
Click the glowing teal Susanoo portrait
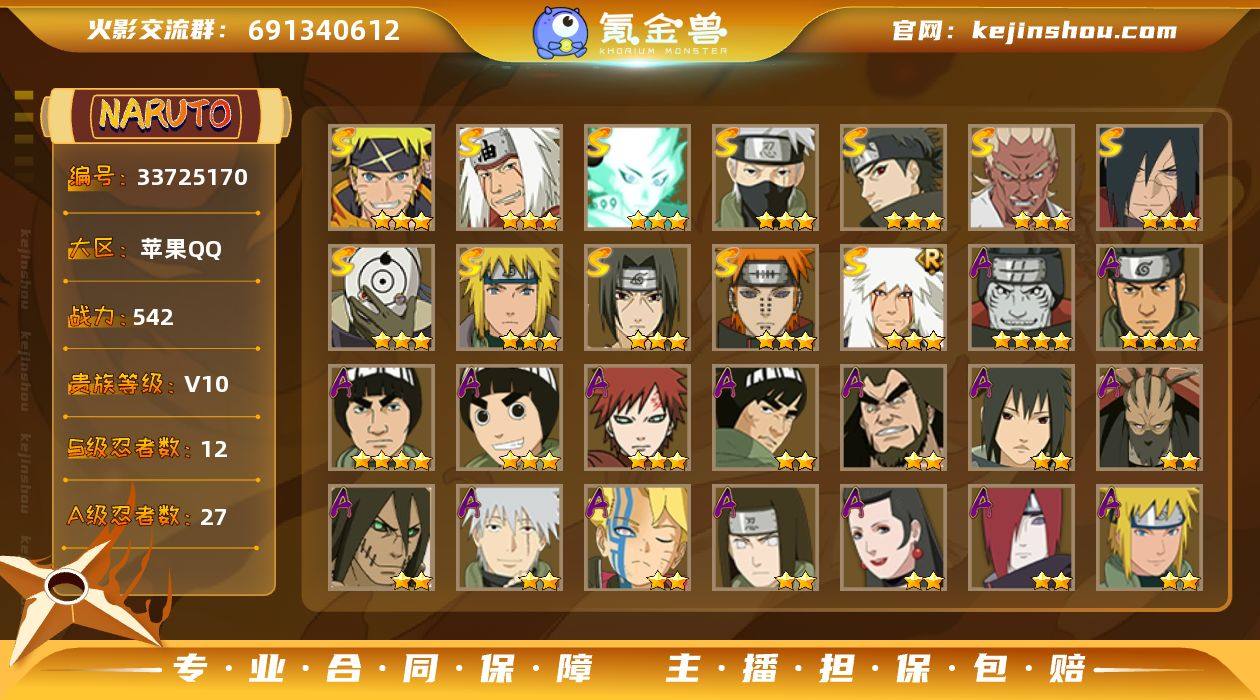637,178
